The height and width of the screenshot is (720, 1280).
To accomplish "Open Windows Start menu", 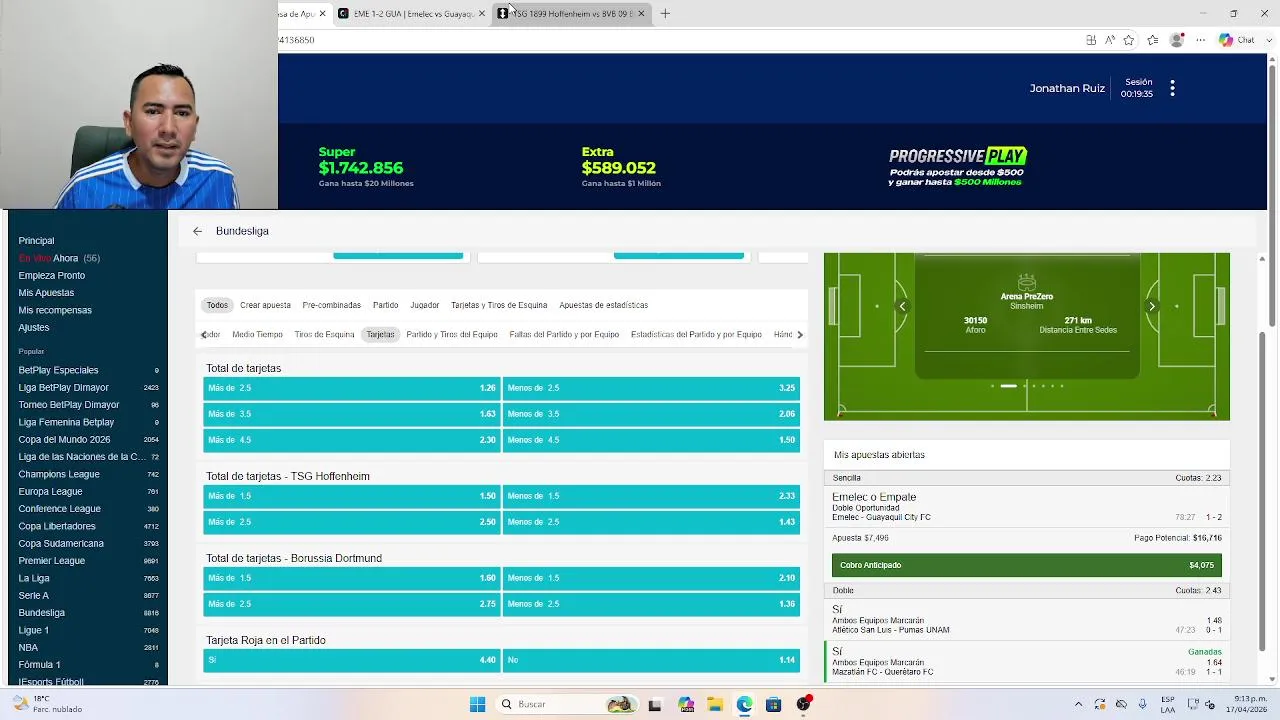I will (x=477, y=704).
